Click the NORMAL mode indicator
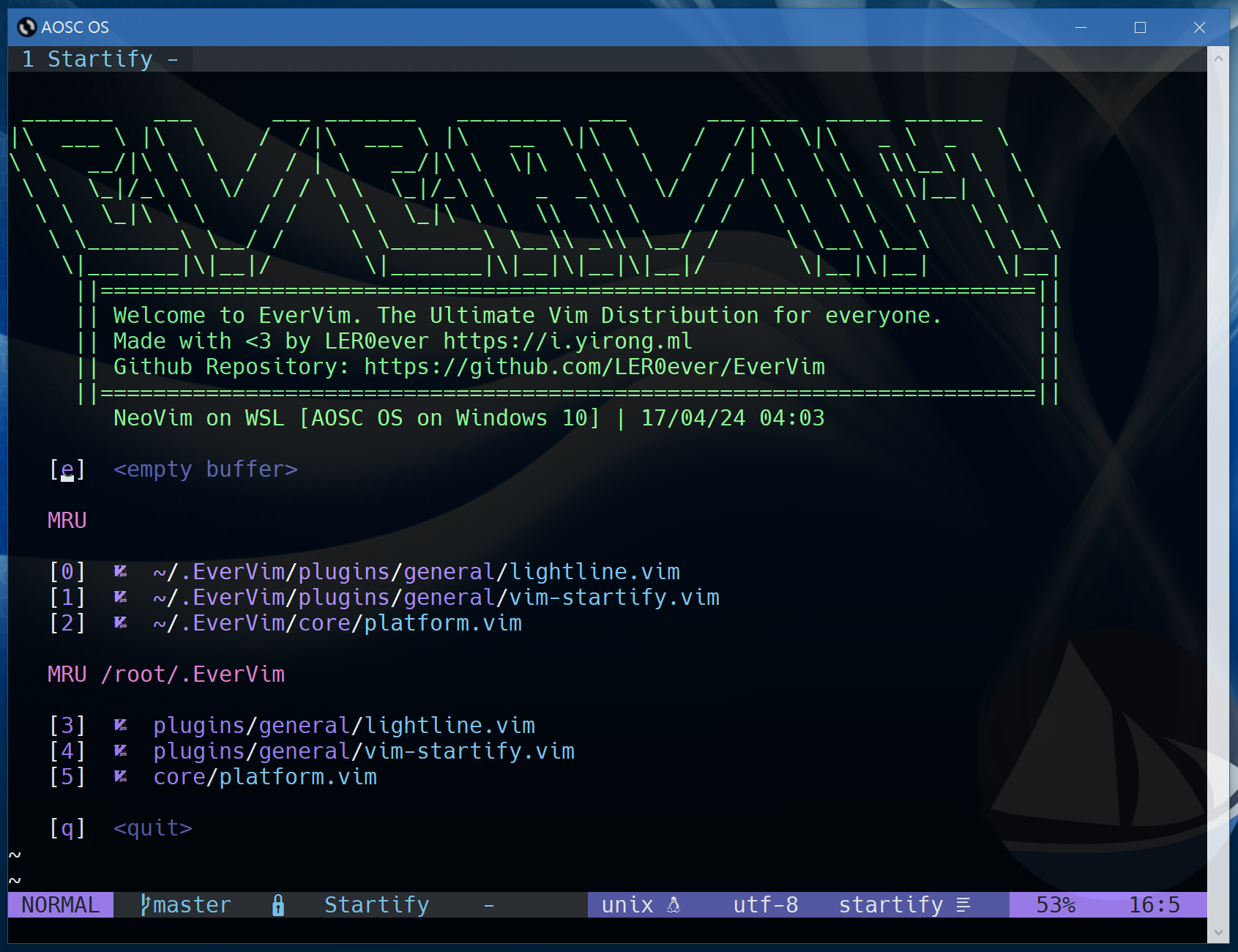Image resolution: width=1238 pixels, height=952 pixels. pos(61,905)
